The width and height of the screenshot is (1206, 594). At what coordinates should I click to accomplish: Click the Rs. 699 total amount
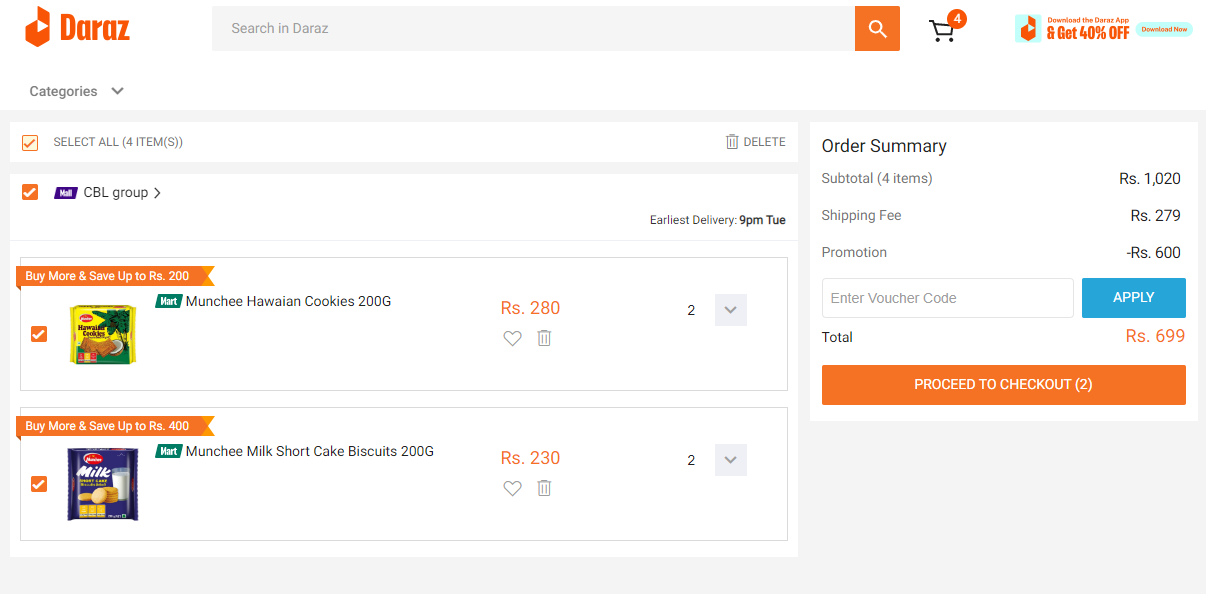(1155, 336)
